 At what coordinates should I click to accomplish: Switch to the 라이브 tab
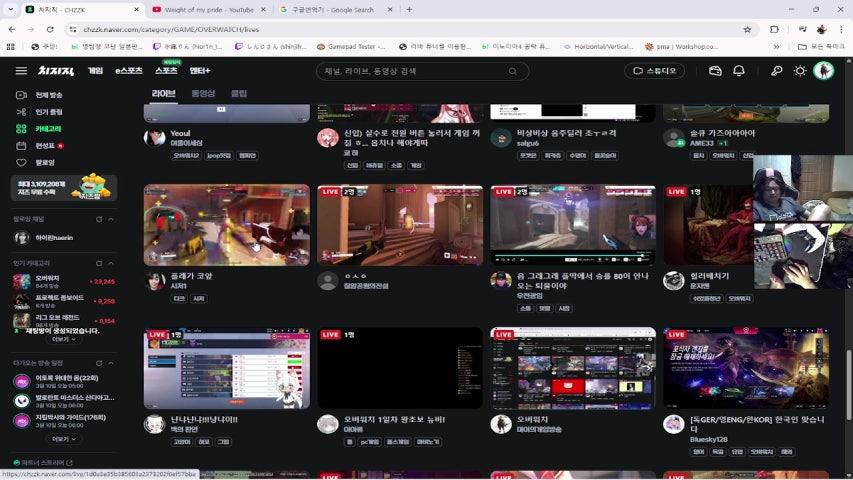click(163, 94)
